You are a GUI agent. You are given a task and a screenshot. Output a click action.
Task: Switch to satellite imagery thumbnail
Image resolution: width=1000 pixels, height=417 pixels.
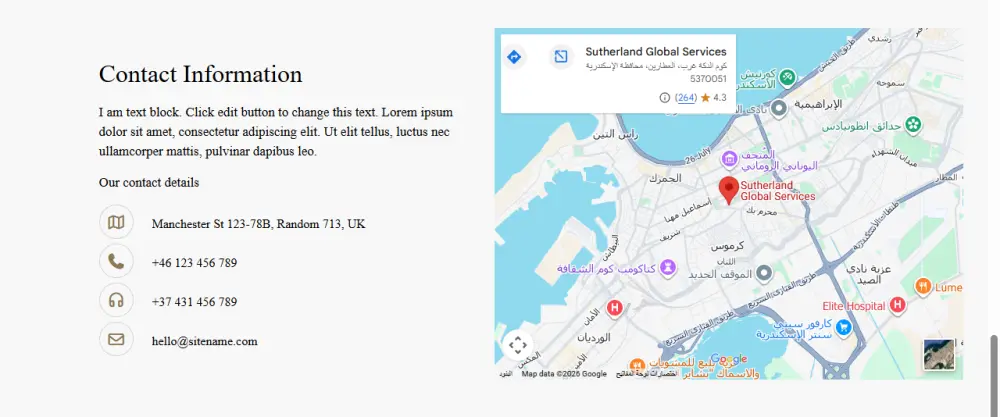pos(939,355)
